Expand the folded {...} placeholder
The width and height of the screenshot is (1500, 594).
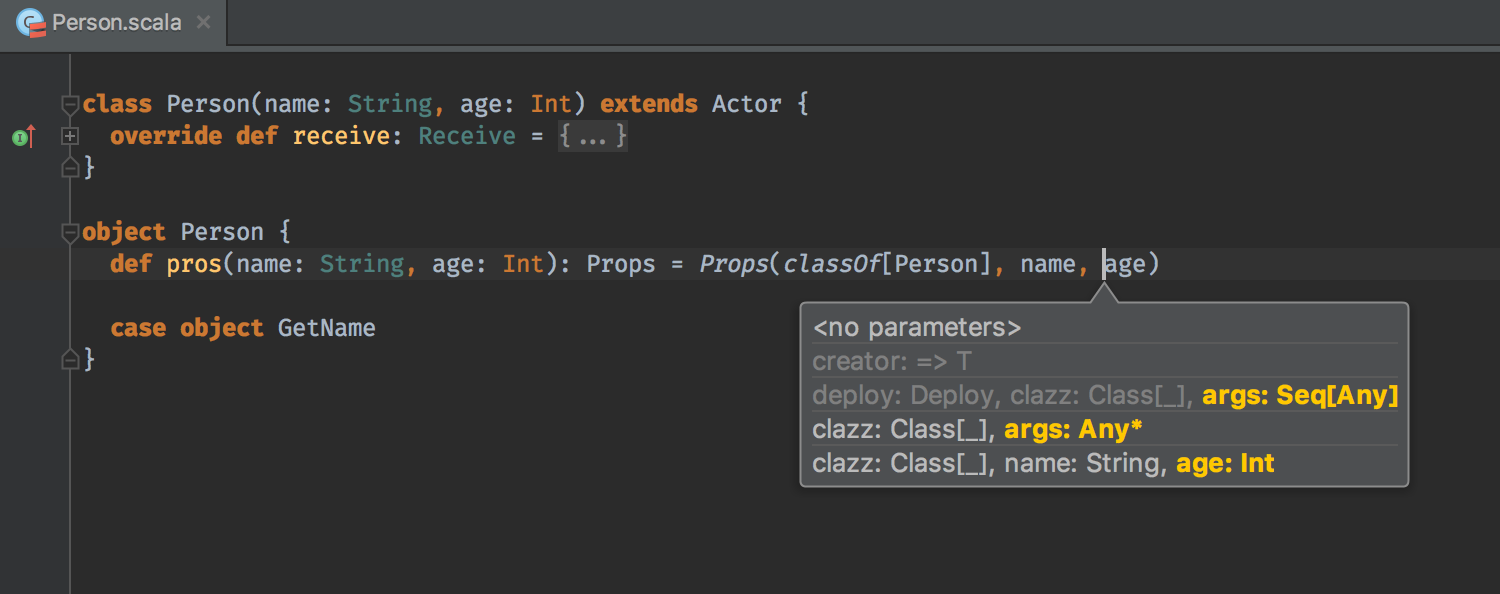click(x=593, y=136)
